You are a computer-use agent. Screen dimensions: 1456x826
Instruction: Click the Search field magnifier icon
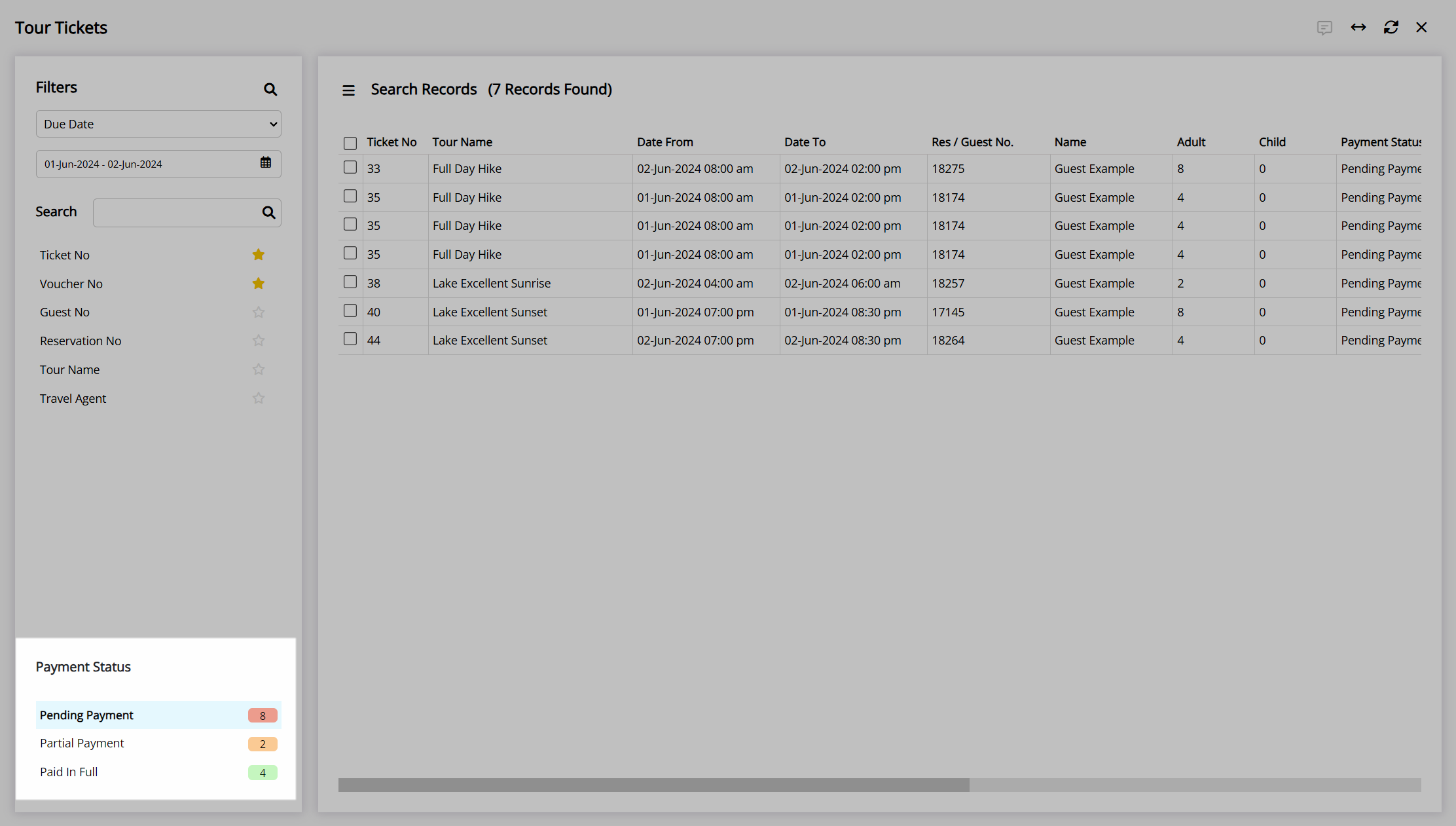click(x=268, y=212)
